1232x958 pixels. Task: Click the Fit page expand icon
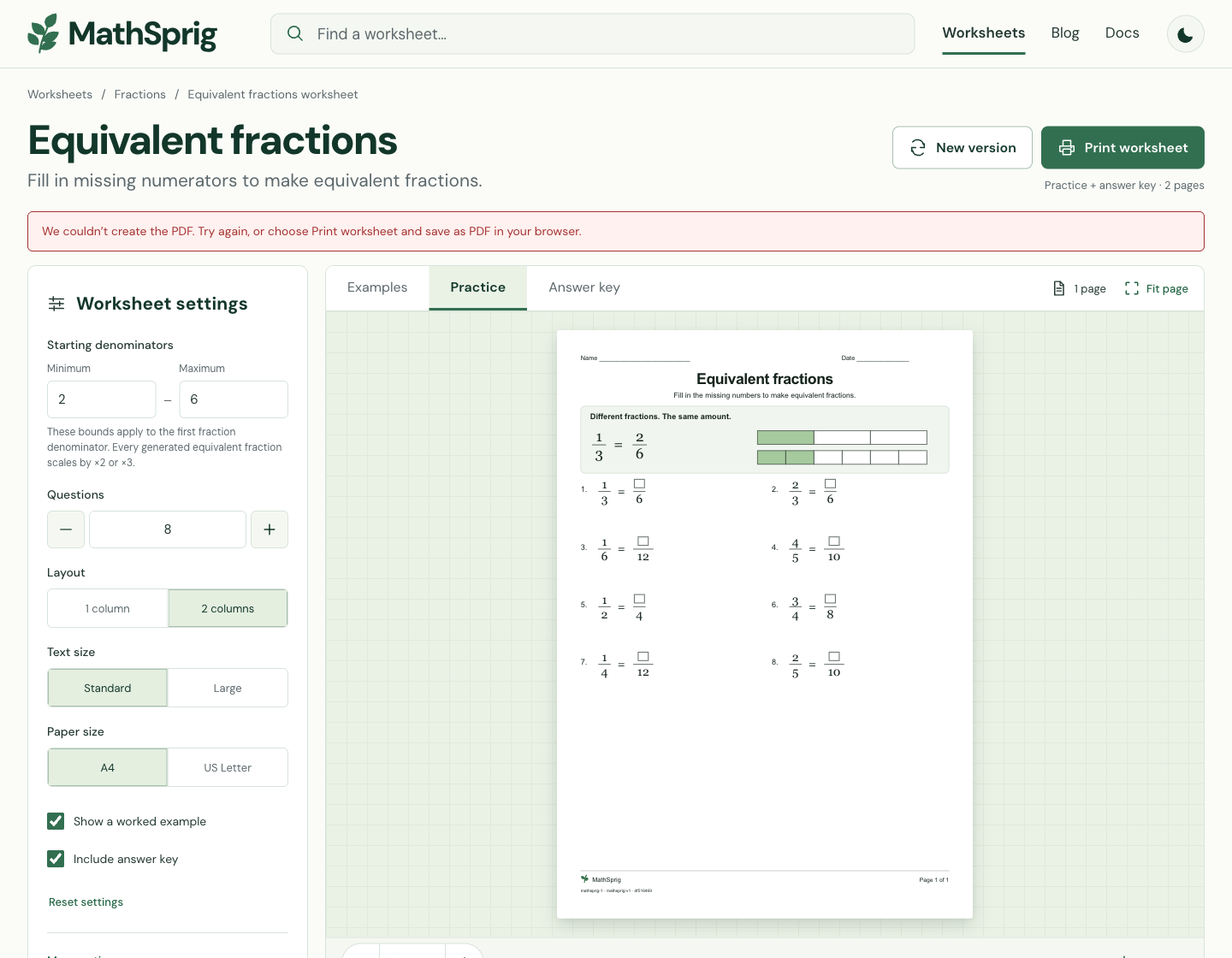[x=1132, y=288]
